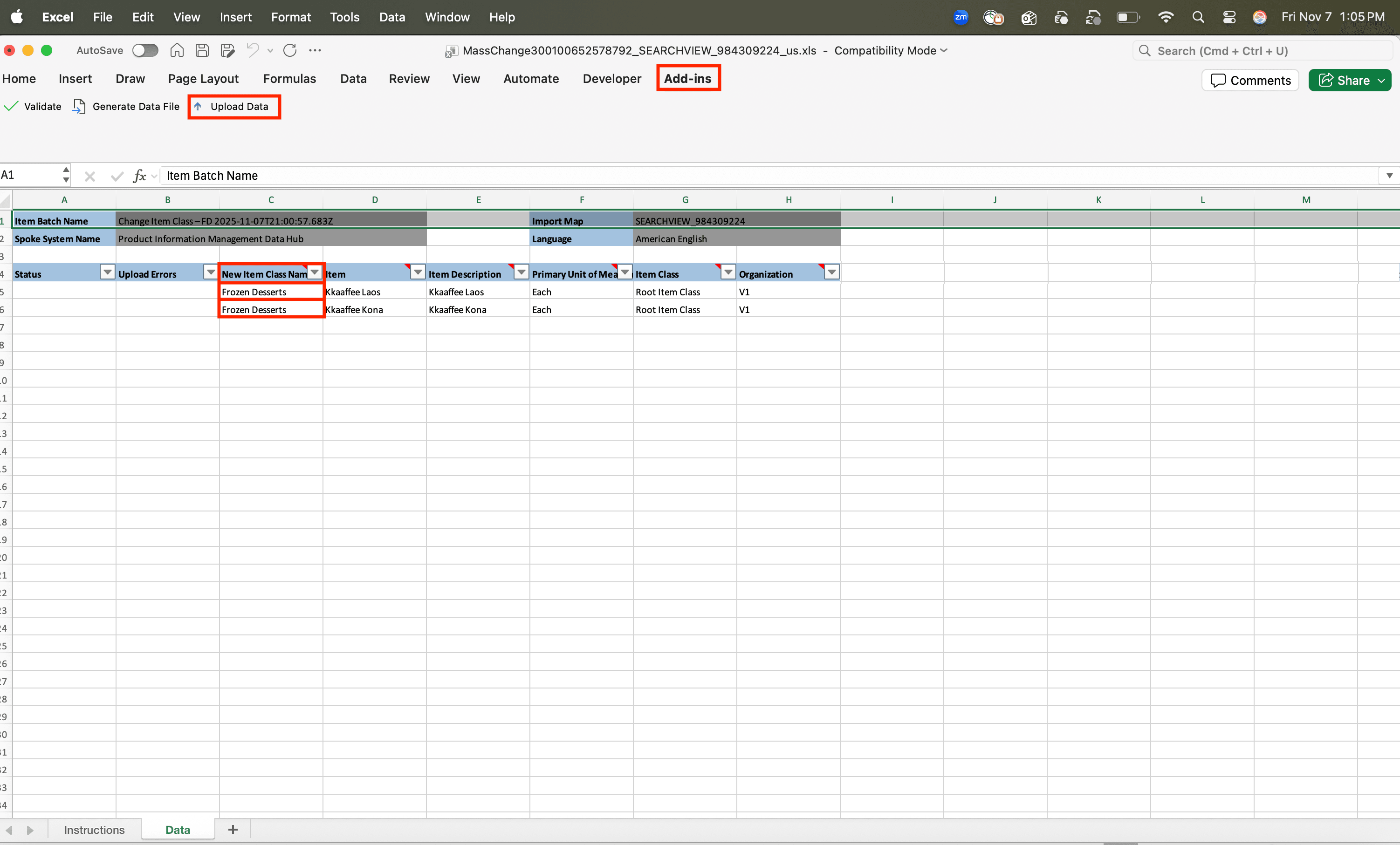Viewport: 1400px width, 845px height.
Task: Add a new sheet with plus button
Action: (233, 830)
